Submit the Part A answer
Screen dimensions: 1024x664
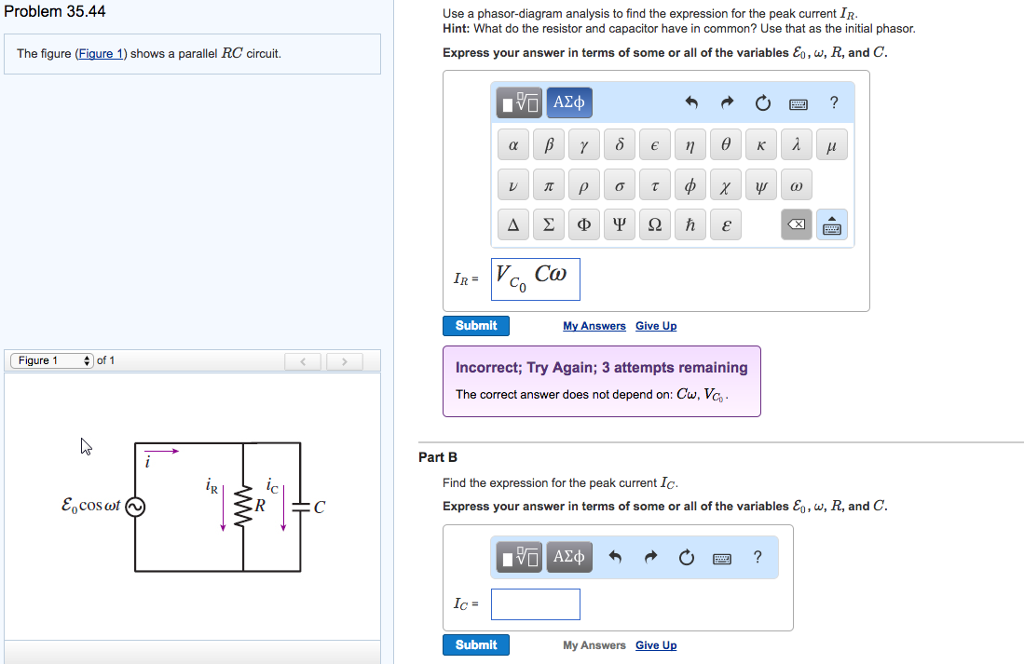475,325
